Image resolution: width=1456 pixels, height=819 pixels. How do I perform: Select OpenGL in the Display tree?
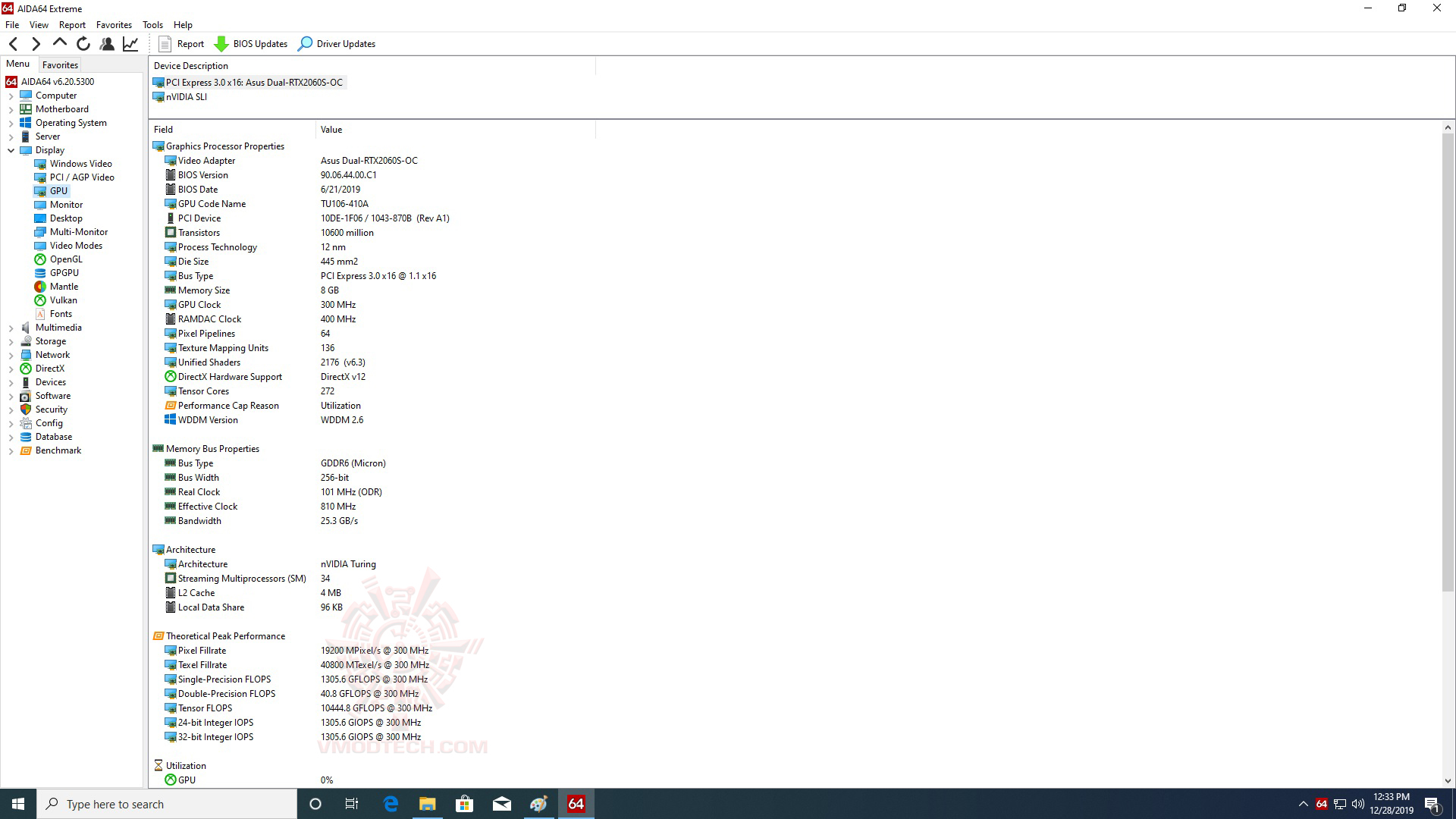click(x=66, y=259)
